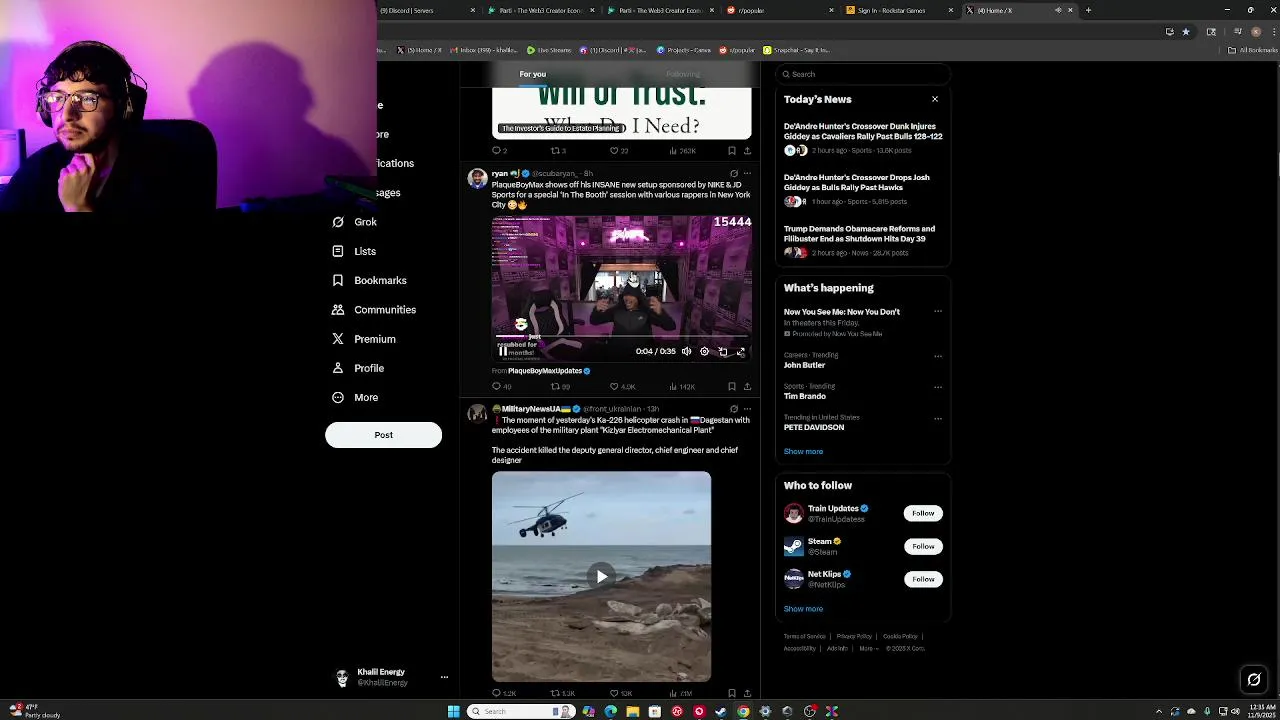The width and height of the screenshot is (1280, 720).
Task: Follow Train Updates
Action: (923, 513)
